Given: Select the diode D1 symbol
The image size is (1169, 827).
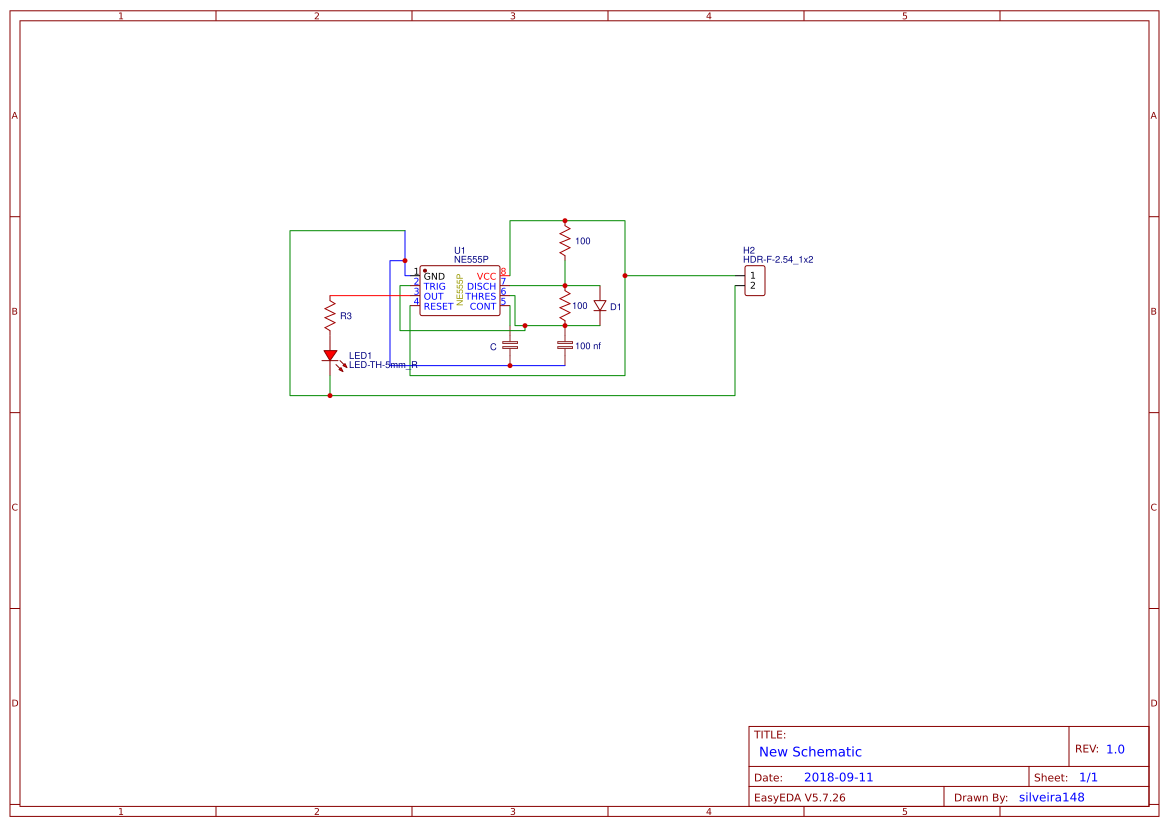Looking at the screenshot, I should pos(600,306).
